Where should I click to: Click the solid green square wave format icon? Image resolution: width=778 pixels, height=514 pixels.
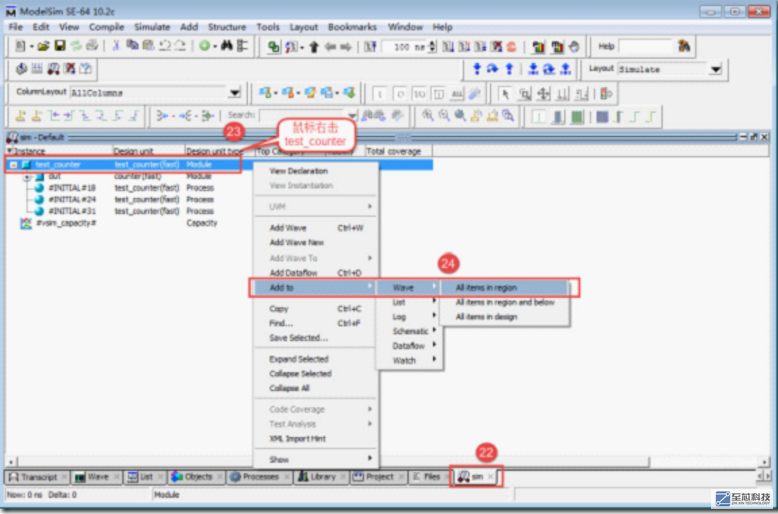(576, 117)
